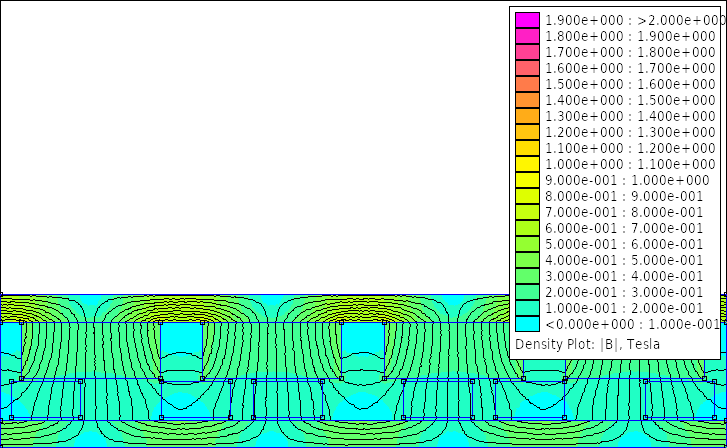Click the 1.800e+000 : 1.900e+000 legend swatch
Screen dimensions: 727x448
point(527,36)
